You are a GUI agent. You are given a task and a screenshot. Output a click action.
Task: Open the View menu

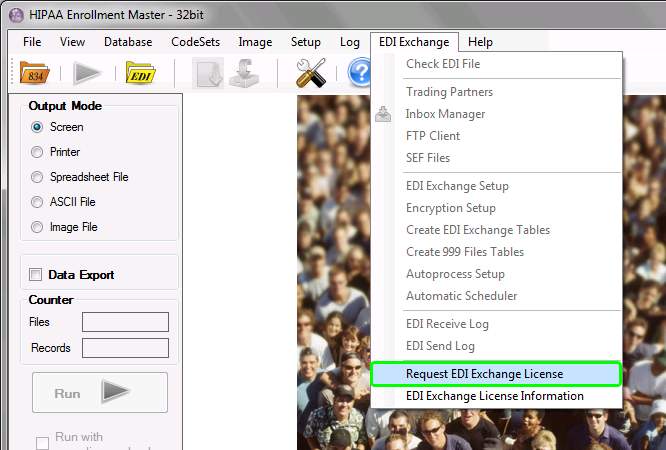point(72,42)
